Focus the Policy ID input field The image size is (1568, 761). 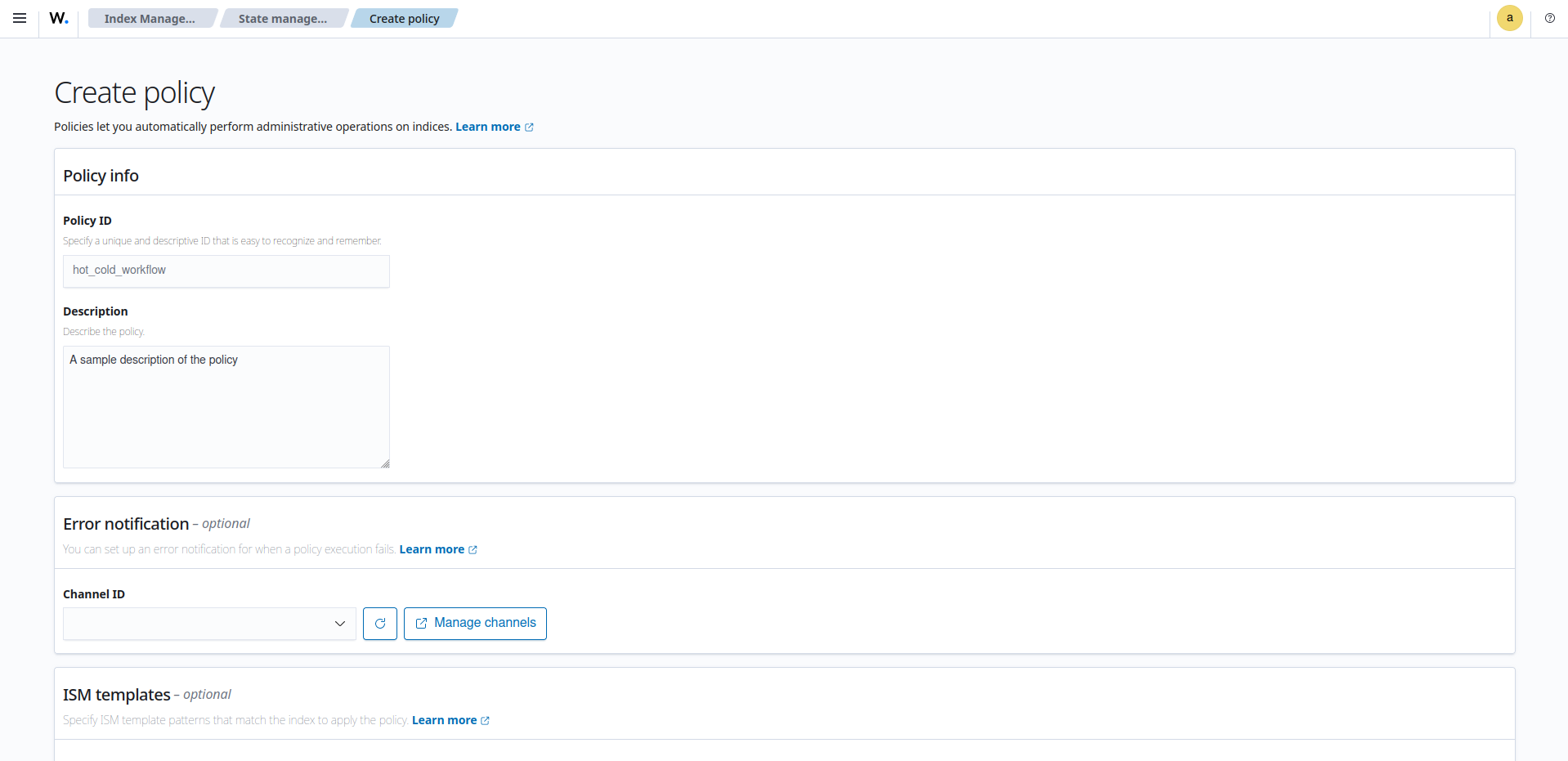point(226,271)
